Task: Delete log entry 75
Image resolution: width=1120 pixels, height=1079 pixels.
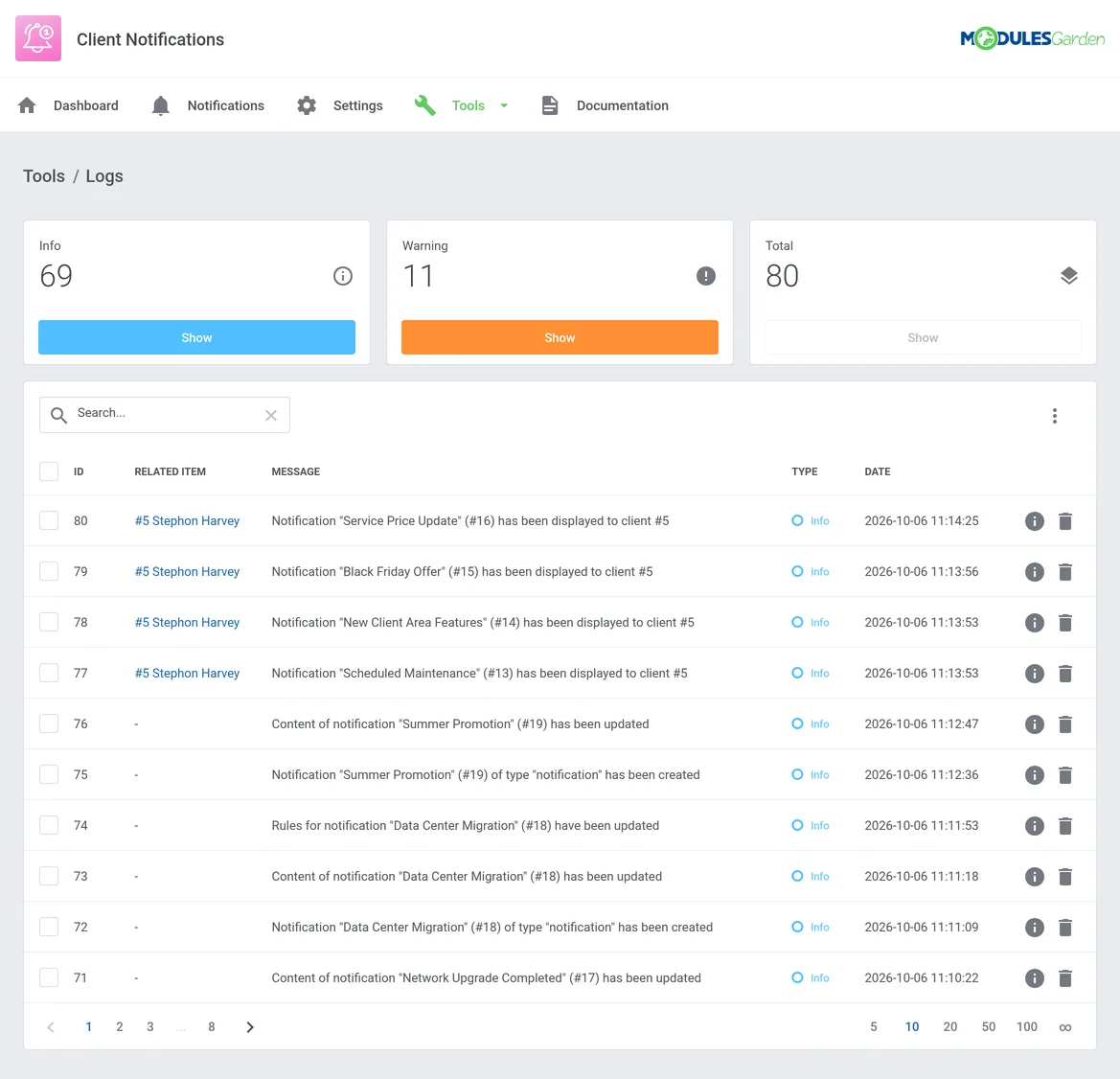Action: coord(1065,774)
